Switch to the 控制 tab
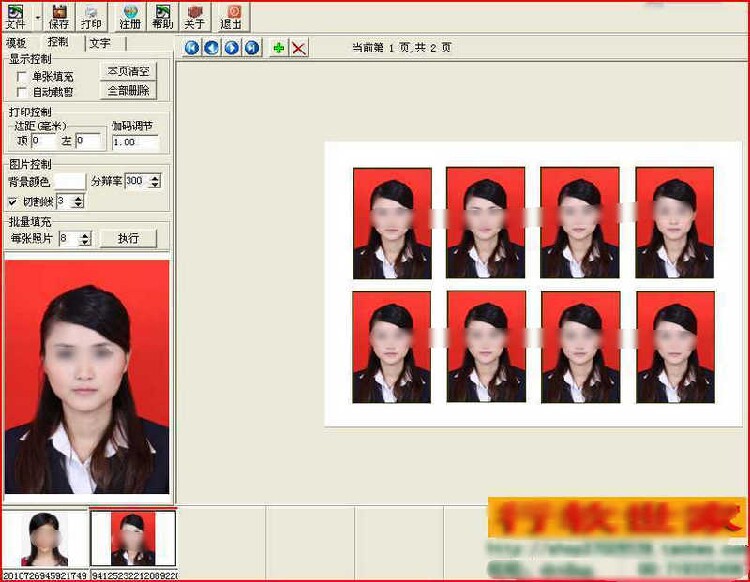Screen dimensions: 750x582 [x=58, y=42]
